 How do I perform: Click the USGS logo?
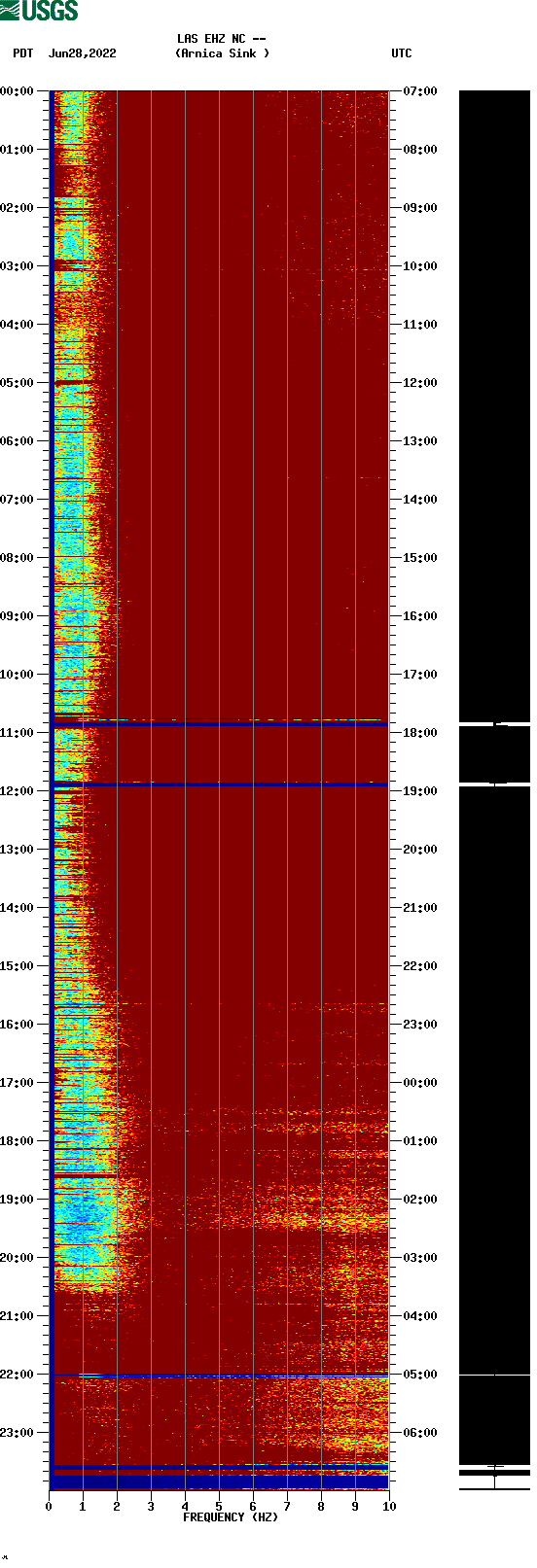[x=39, y=11]
